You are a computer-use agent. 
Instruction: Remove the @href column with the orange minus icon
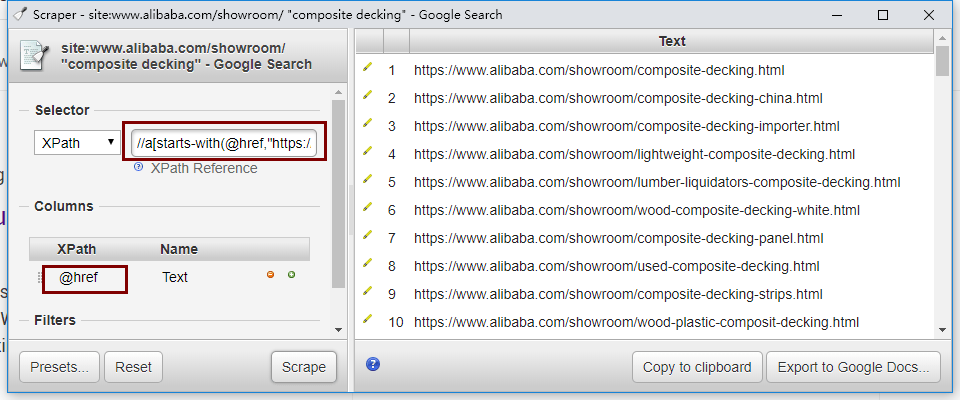tap(270, 275)
